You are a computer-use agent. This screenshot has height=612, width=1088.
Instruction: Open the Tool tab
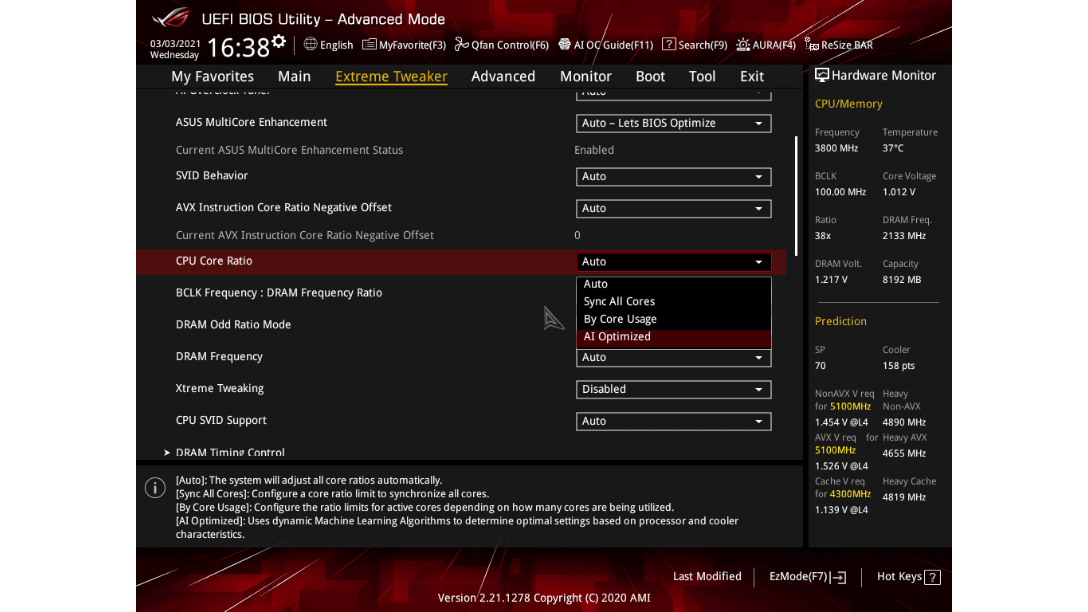click(702, 76)
